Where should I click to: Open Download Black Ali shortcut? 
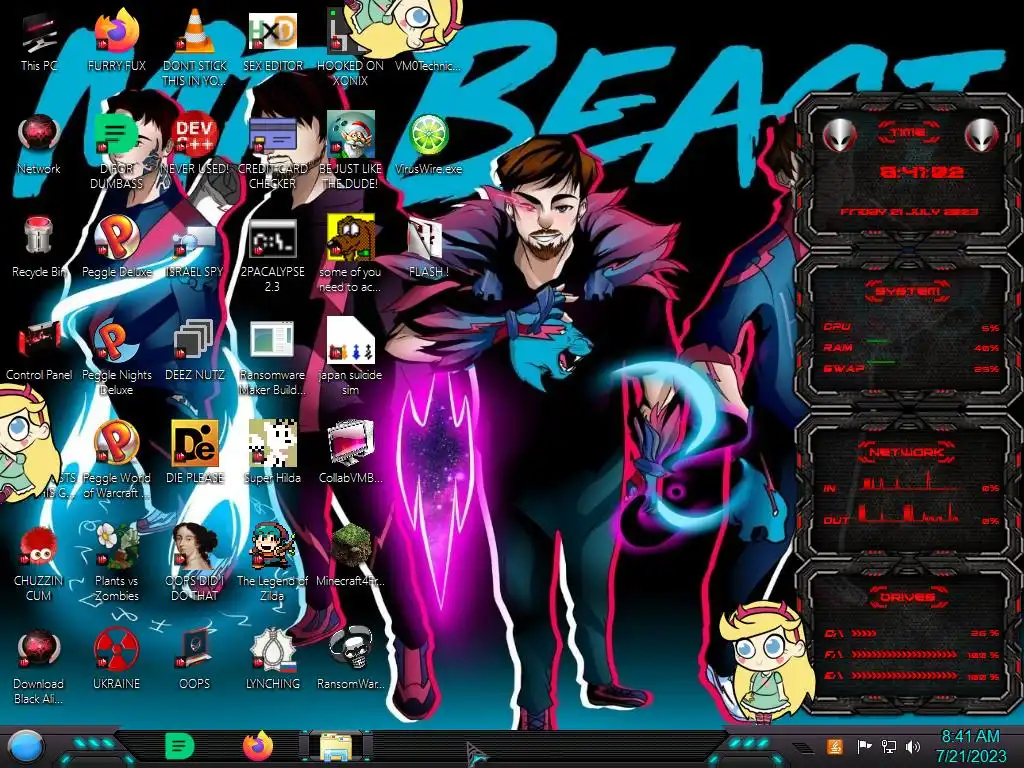39,666
